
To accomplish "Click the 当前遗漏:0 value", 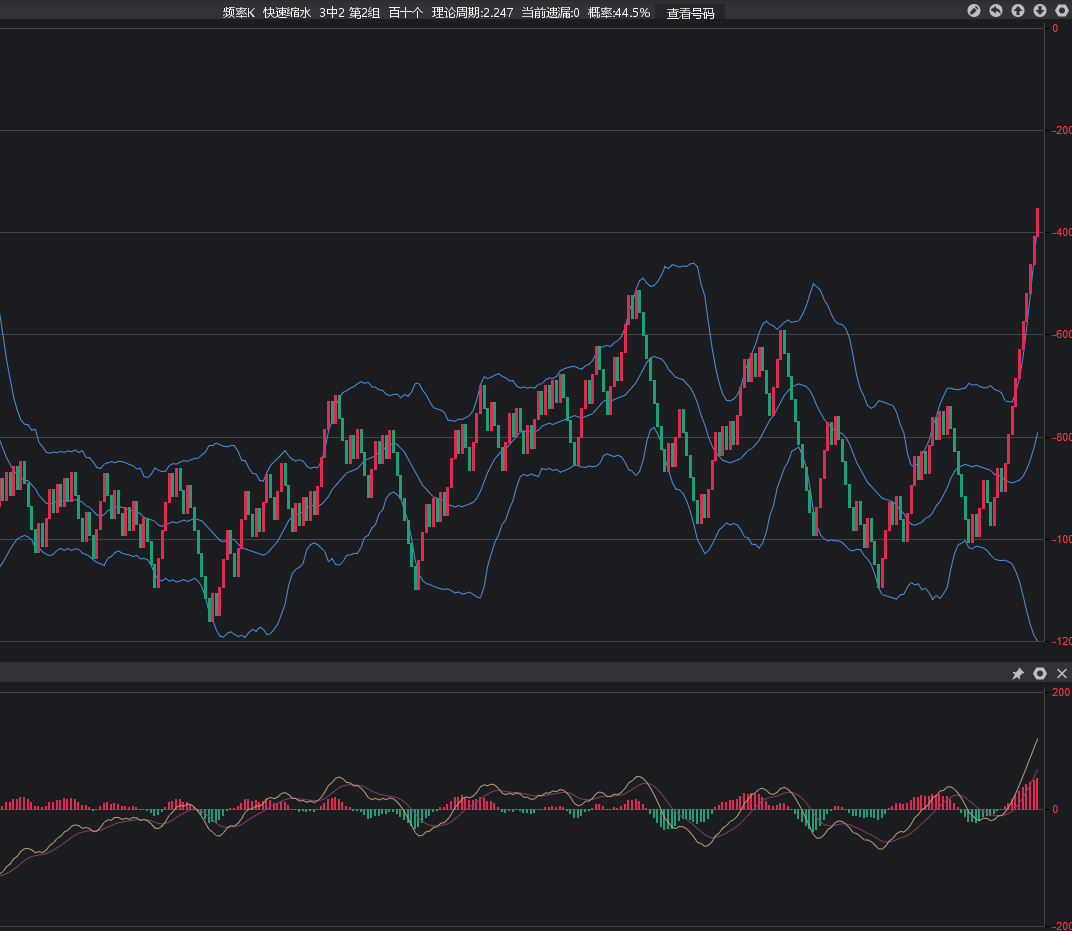I will click(550, 13).
